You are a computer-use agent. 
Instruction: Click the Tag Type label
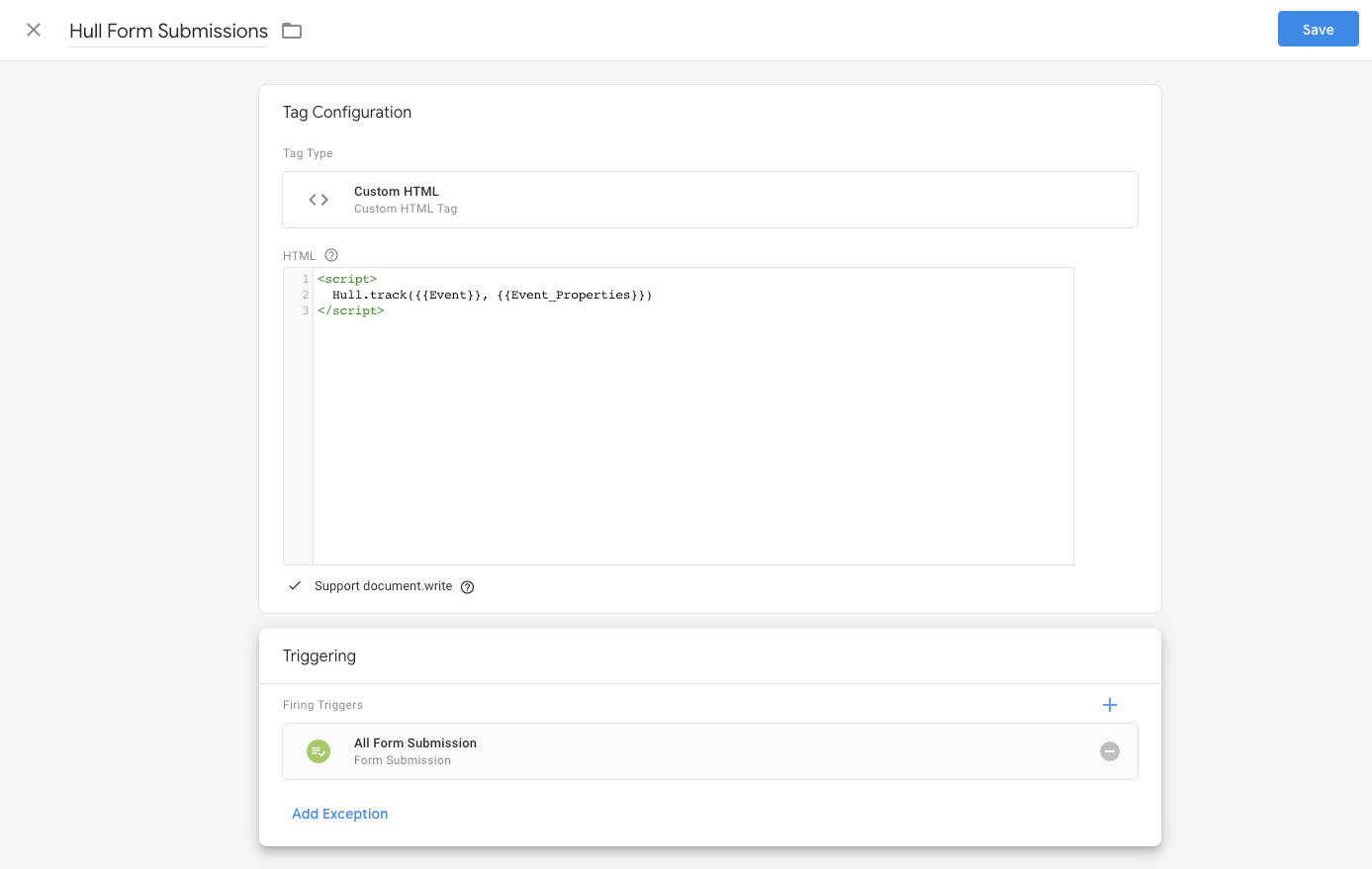tap(308, 153)
